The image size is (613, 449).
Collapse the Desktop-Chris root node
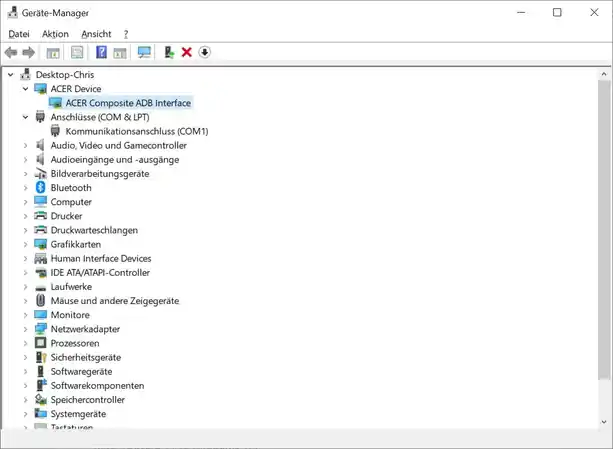pos(11,74)
